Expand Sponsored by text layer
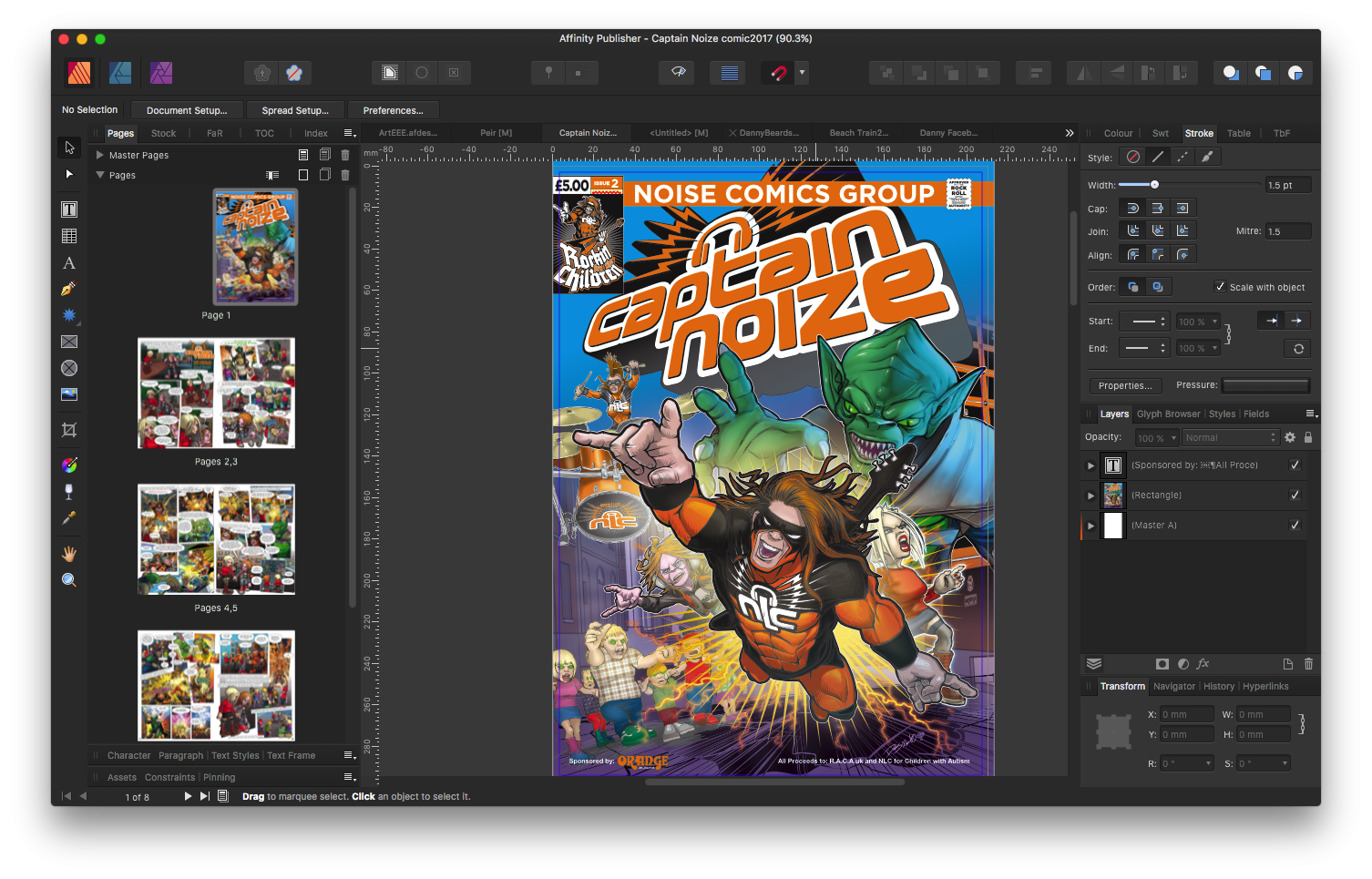Viewport: 1372px width, 879px height. [x=1090, y=465]
